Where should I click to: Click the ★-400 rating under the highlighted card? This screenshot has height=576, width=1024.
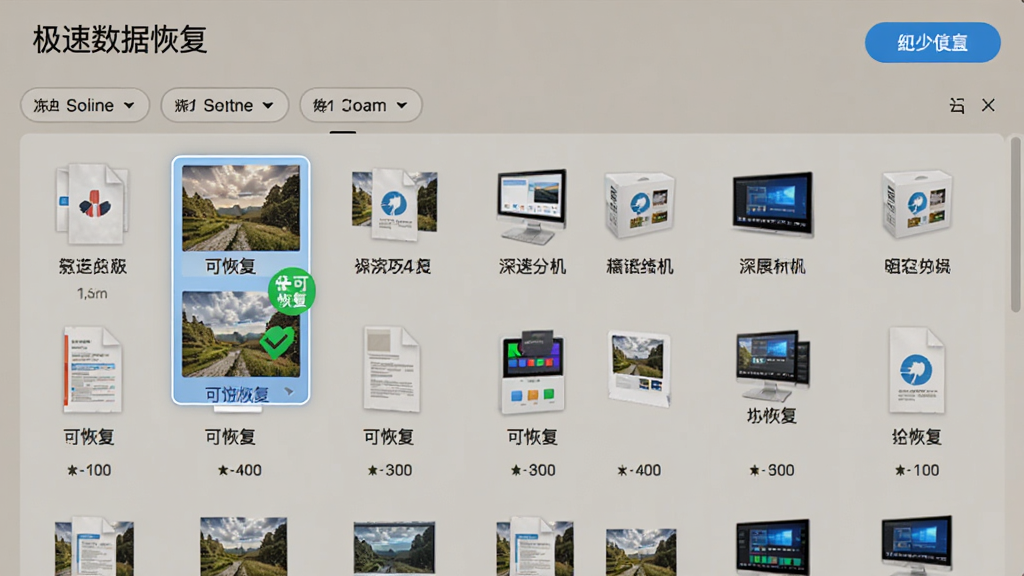240,470
